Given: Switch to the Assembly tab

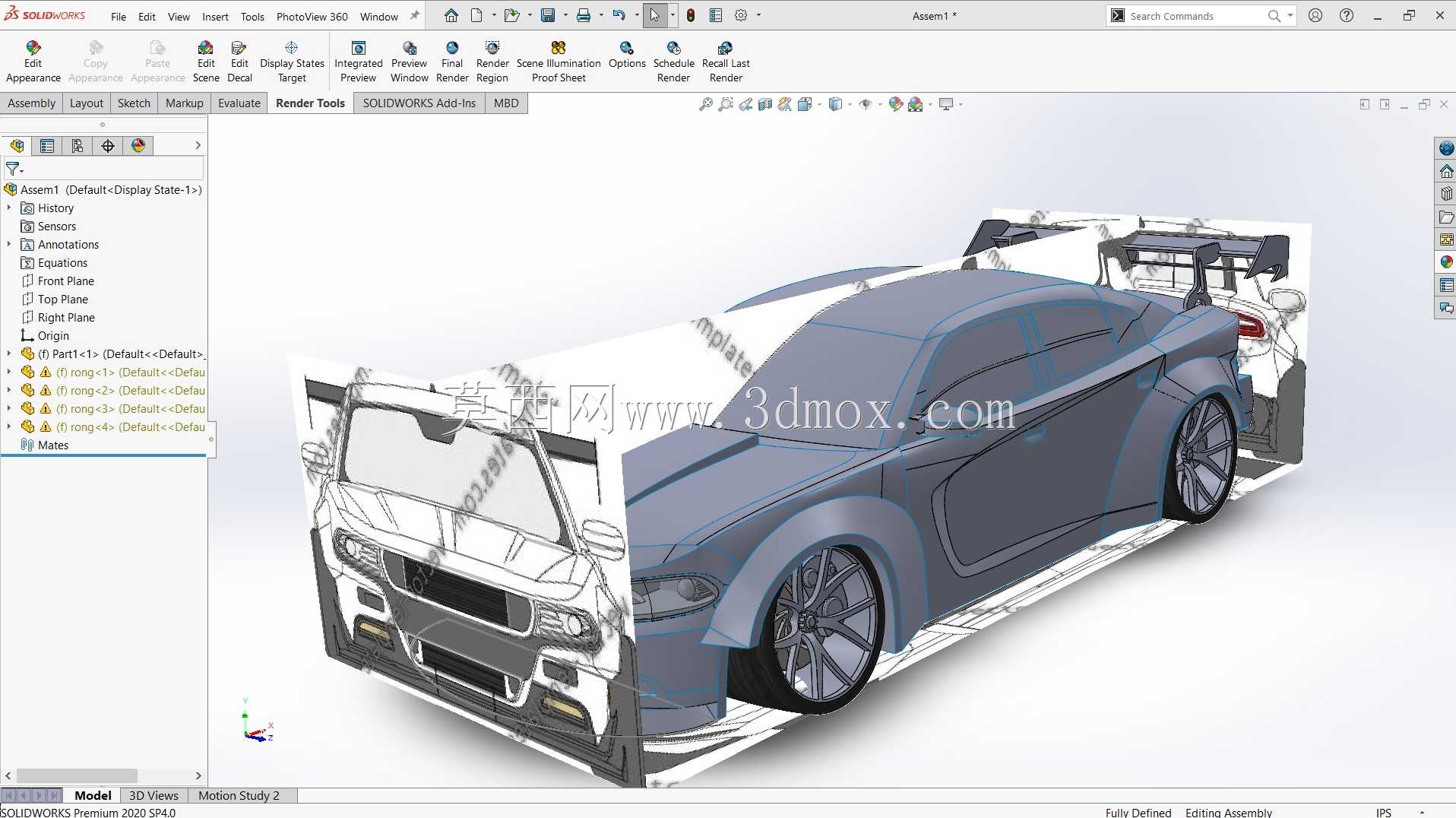Looking at the screenshot, I should pos(31,103).
